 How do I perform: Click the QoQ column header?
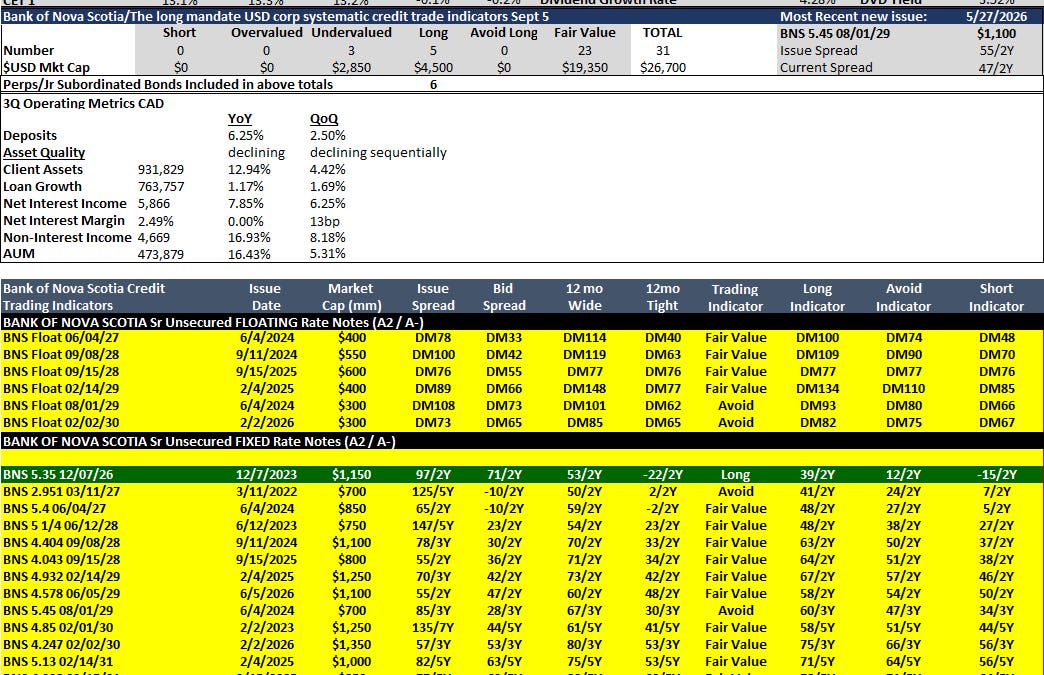click(x=324, y=118)
